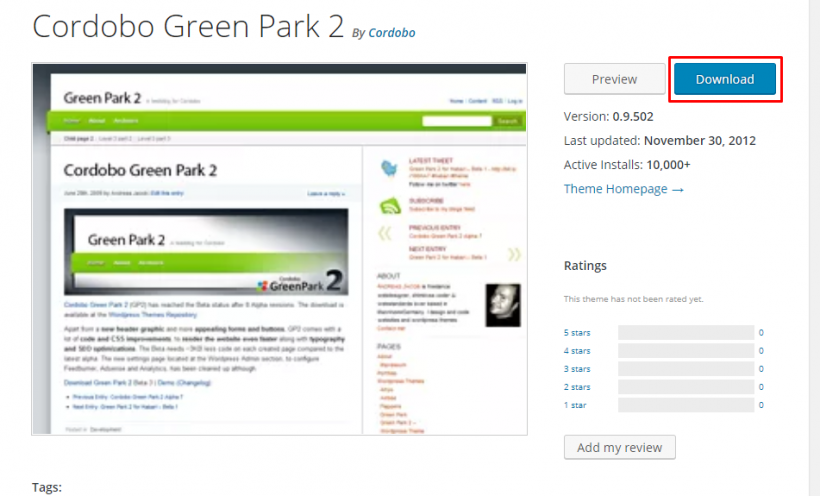The height and width of the screenshot is (496, 820).
Task: Click the Twitter bird icon in screenshot sidebar
Action: (x=389, y=168)
